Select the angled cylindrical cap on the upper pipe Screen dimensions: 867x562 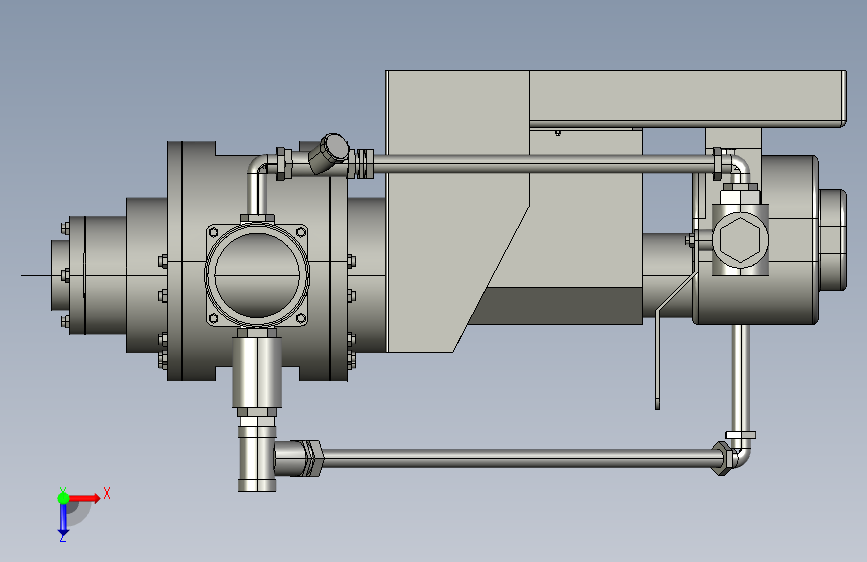(330, 152)
